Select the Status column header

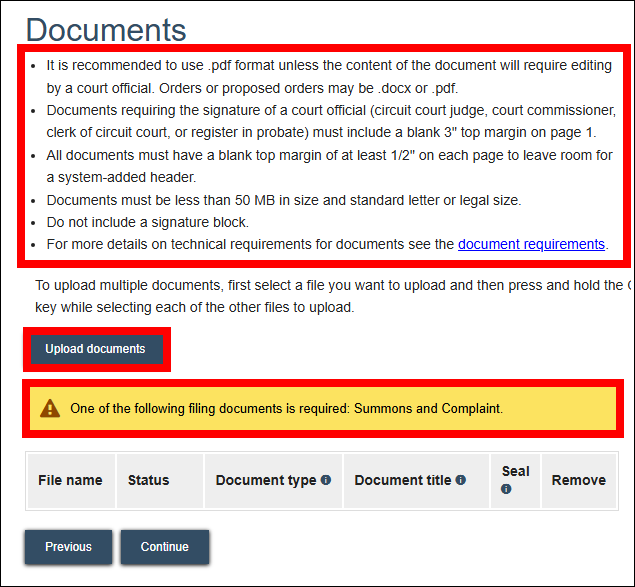[x=148, y=480]
